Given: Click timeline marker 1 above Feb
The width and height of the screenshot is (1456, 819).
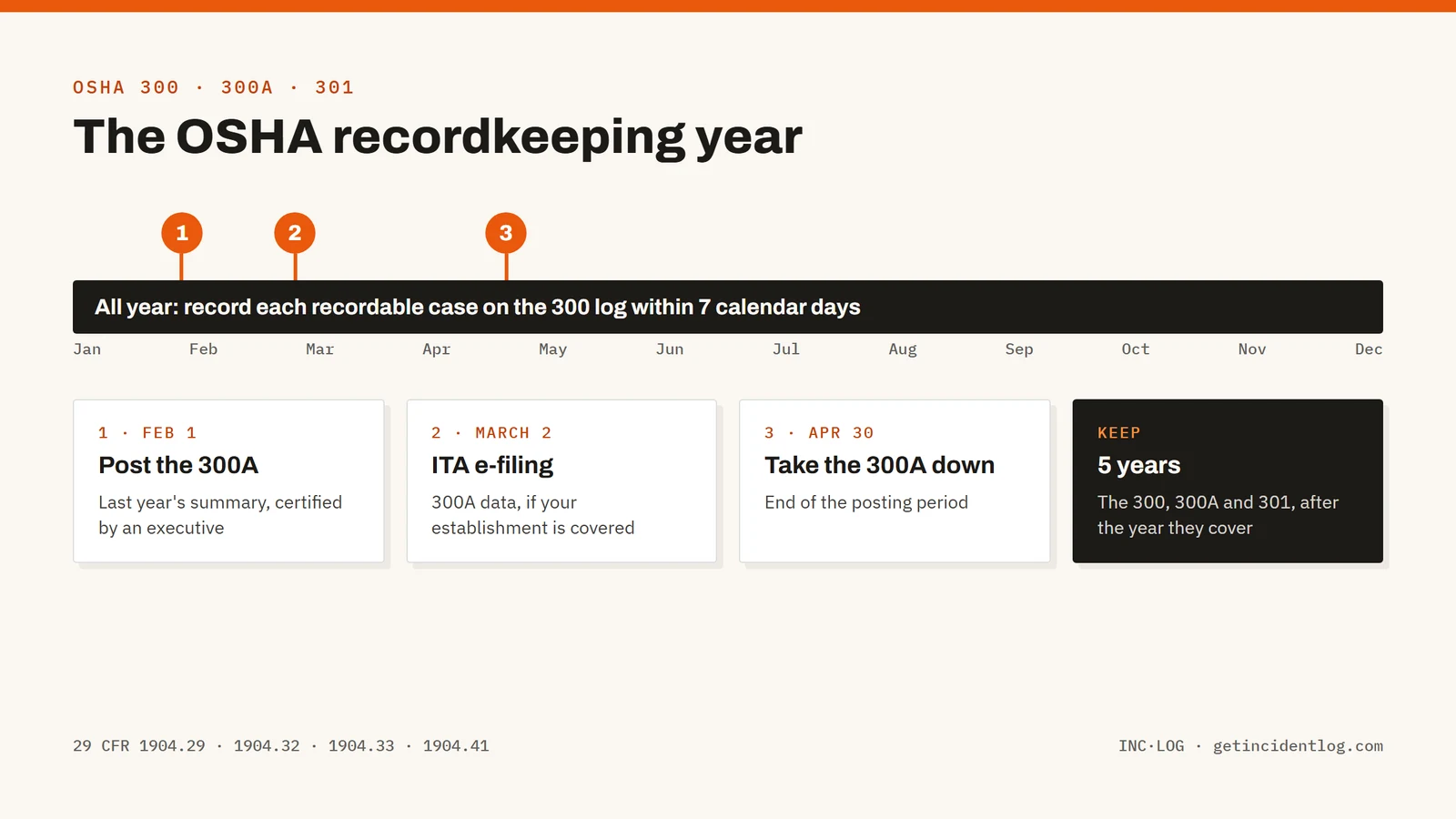Looking at the screenshot, I should (182, 233).
